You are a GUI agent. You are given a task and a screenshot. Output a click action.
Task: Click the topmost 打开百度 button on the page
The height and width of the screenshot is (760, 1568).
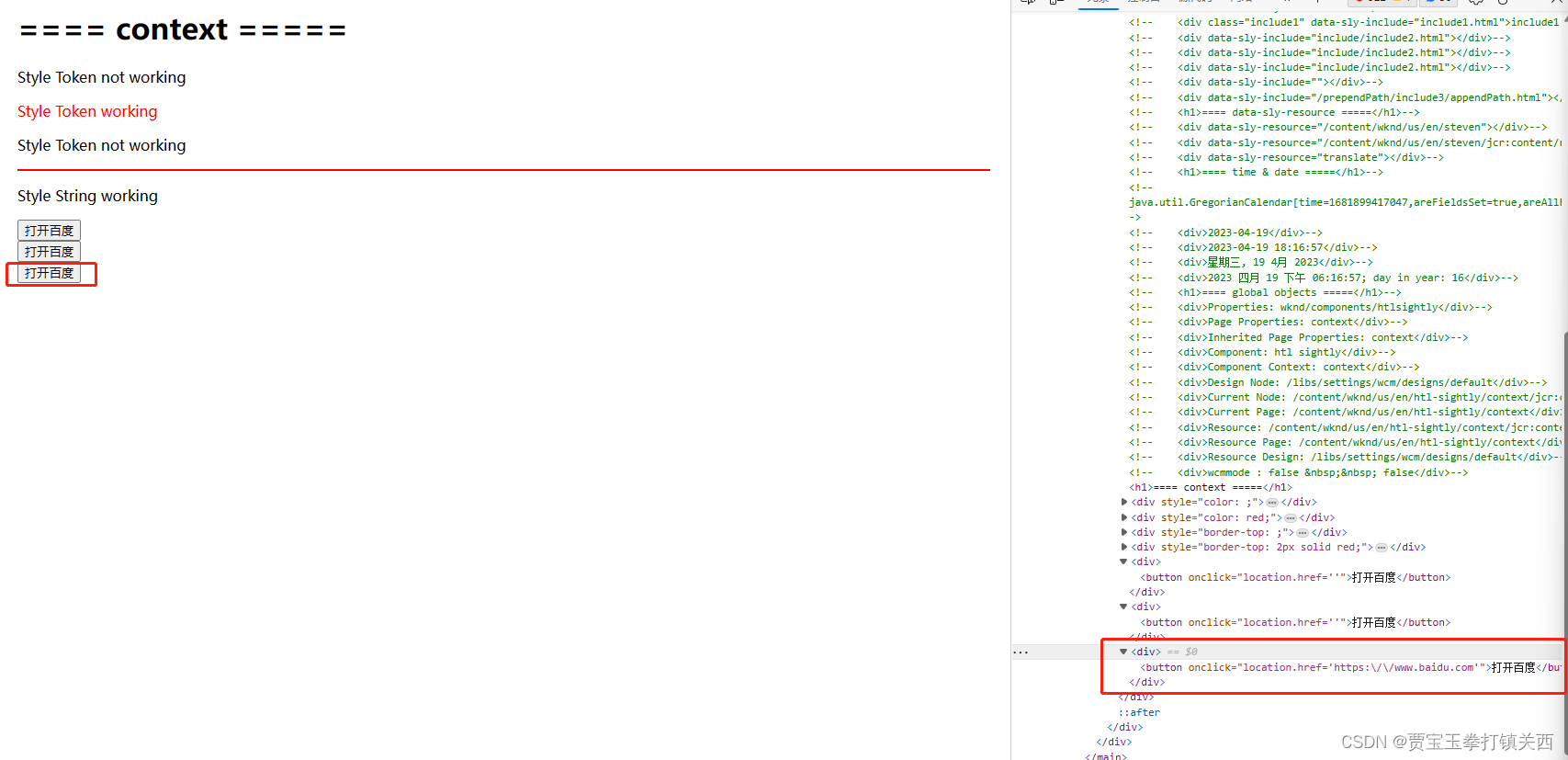(x=49, y=231)
